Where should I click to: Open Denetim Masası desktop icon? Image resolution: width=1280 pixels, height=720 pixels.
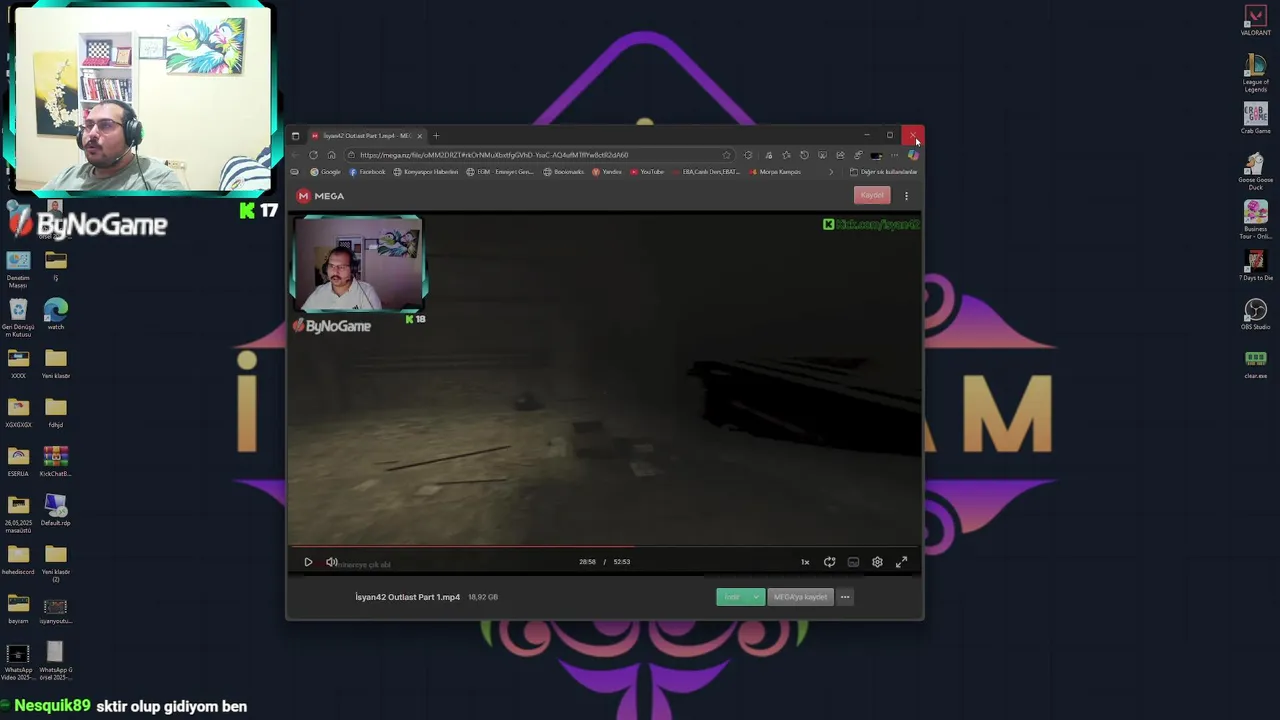18,269
